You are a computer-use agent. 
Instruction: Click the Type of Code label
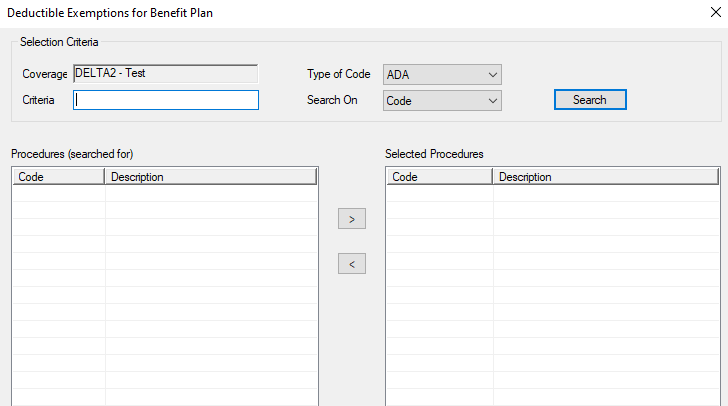point(338,75)
